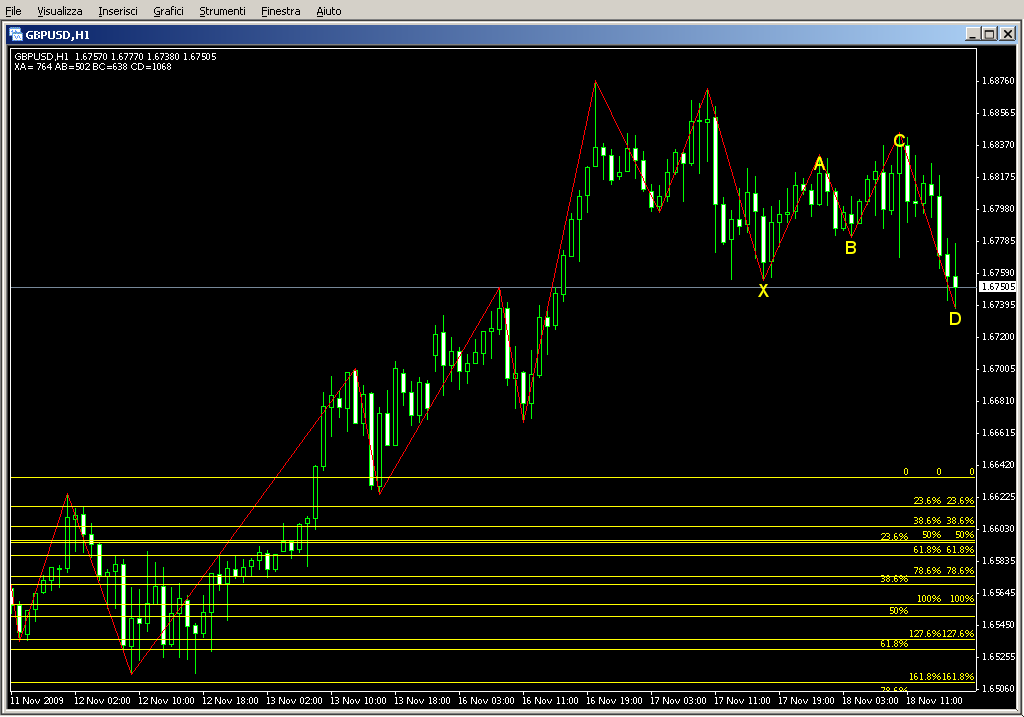Click the 18 Nov 11:00 time label
Viewport: 1024px width, 717px height.
coord(934,701)
